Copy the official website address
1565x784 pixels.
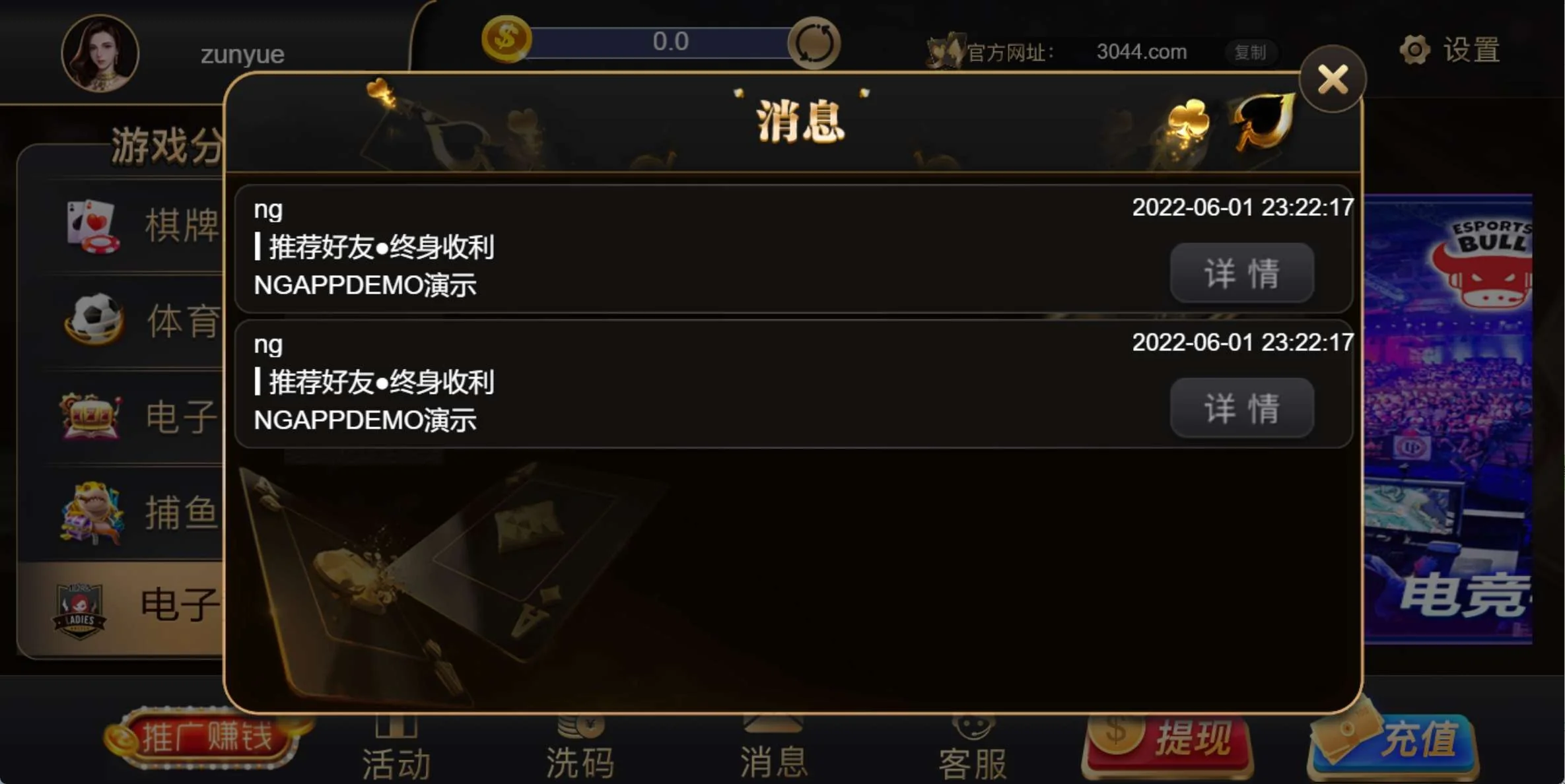pyautogui.click(x=1250, y=52)
